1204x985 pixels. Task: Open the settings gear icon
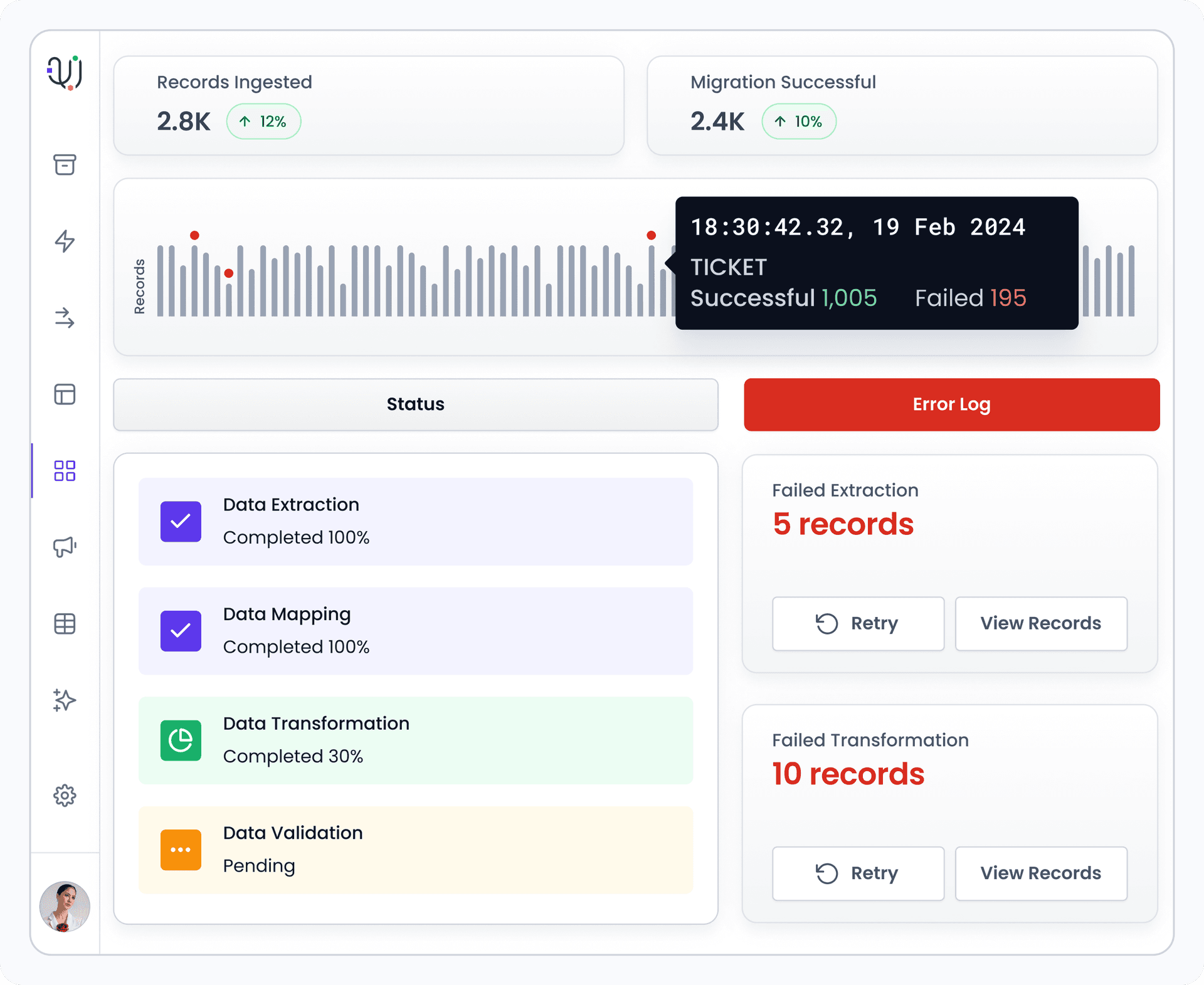coord(65,795)
